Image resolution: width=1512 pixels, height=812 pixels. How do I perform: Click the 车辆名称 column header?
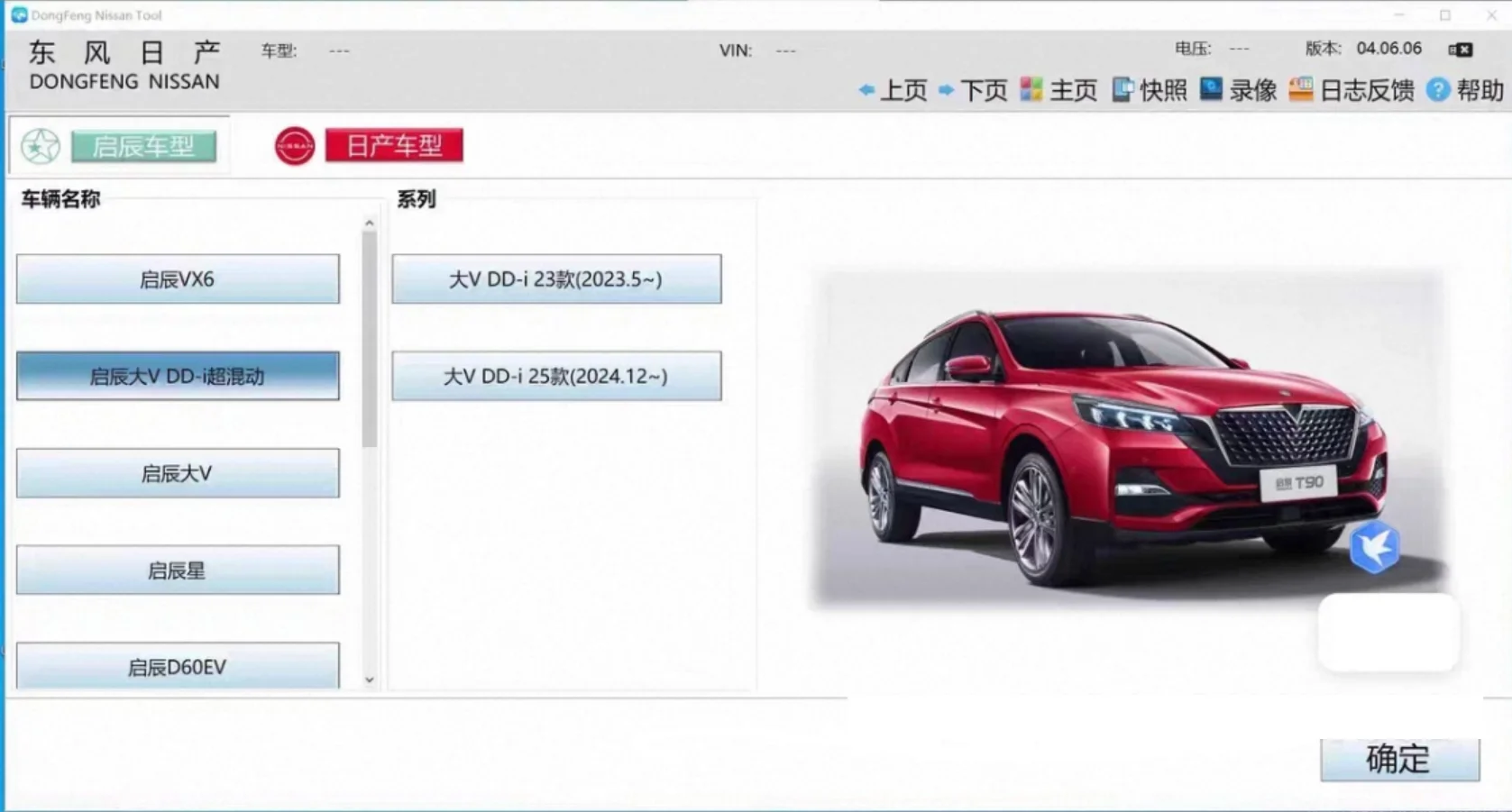pyautogui.click(x=60, y=199)
